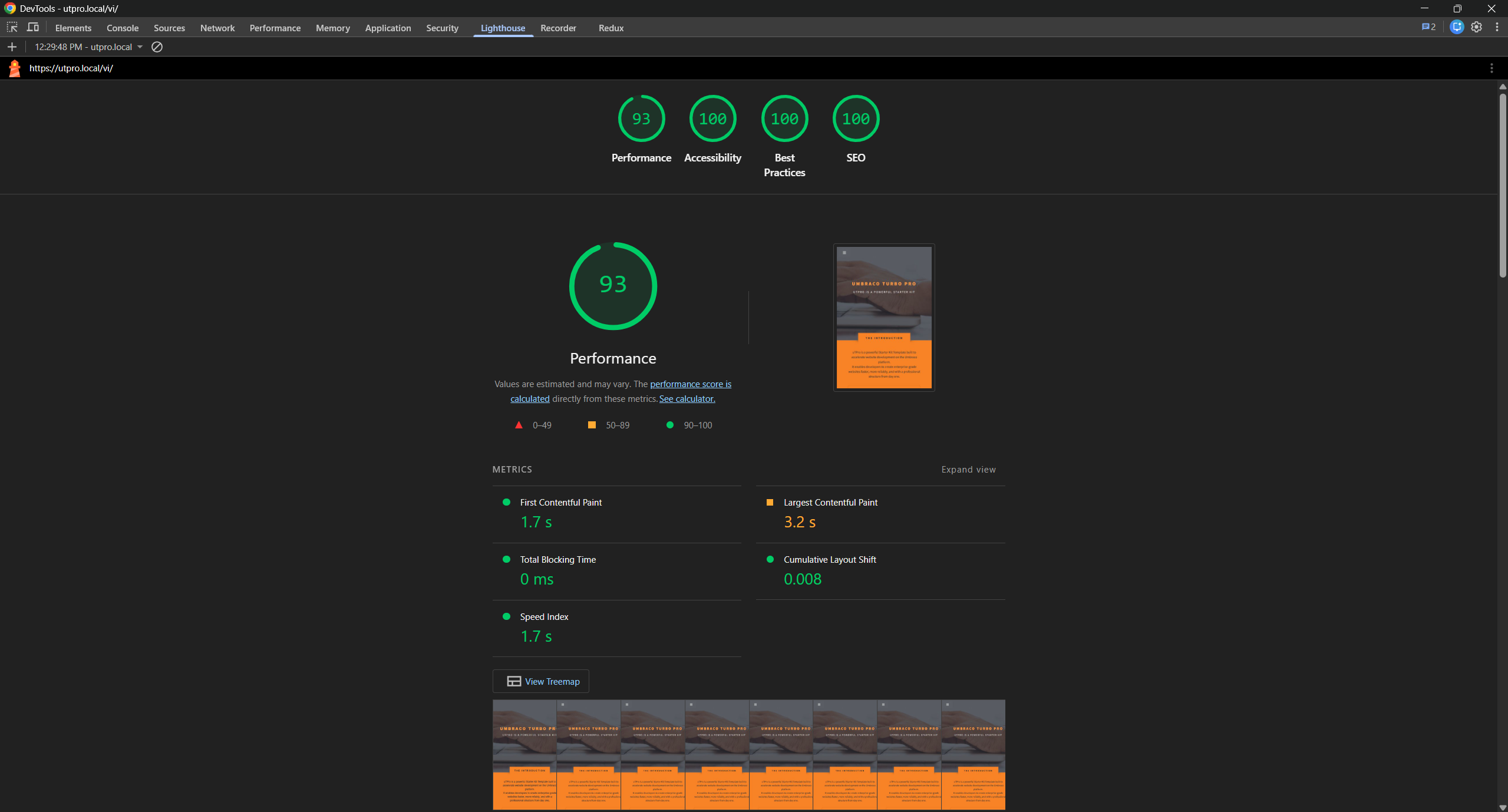Click the METRICS section heading
The image size is (1508, 812).
(x=512, y=470)
